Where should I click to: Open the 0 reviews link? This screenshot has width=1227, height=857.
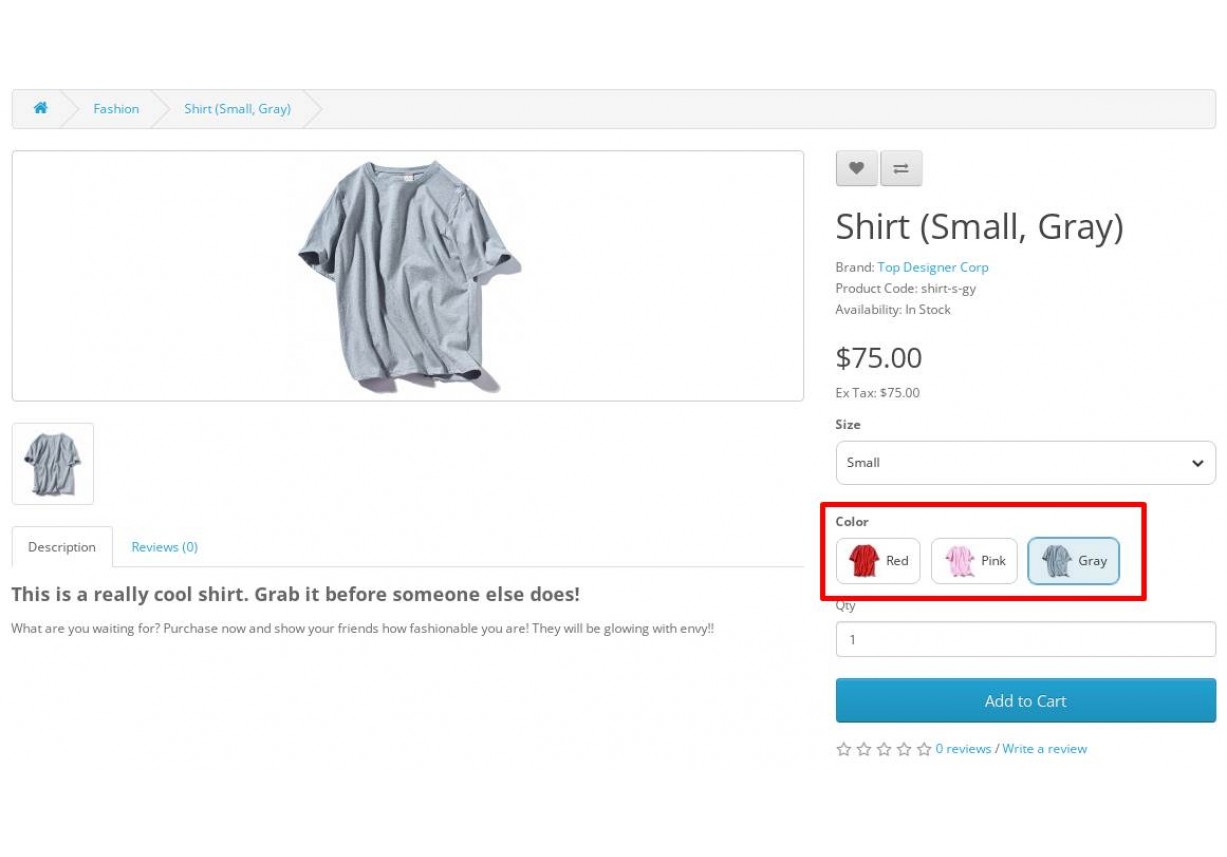[963, 749]
